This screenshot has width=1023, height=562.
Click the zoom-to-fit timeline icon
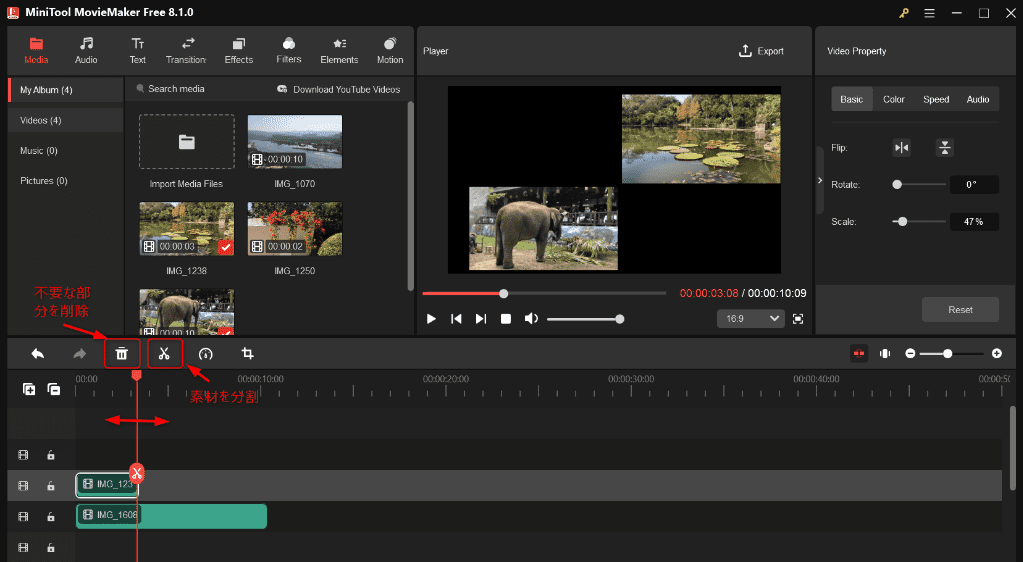point(885,354)
